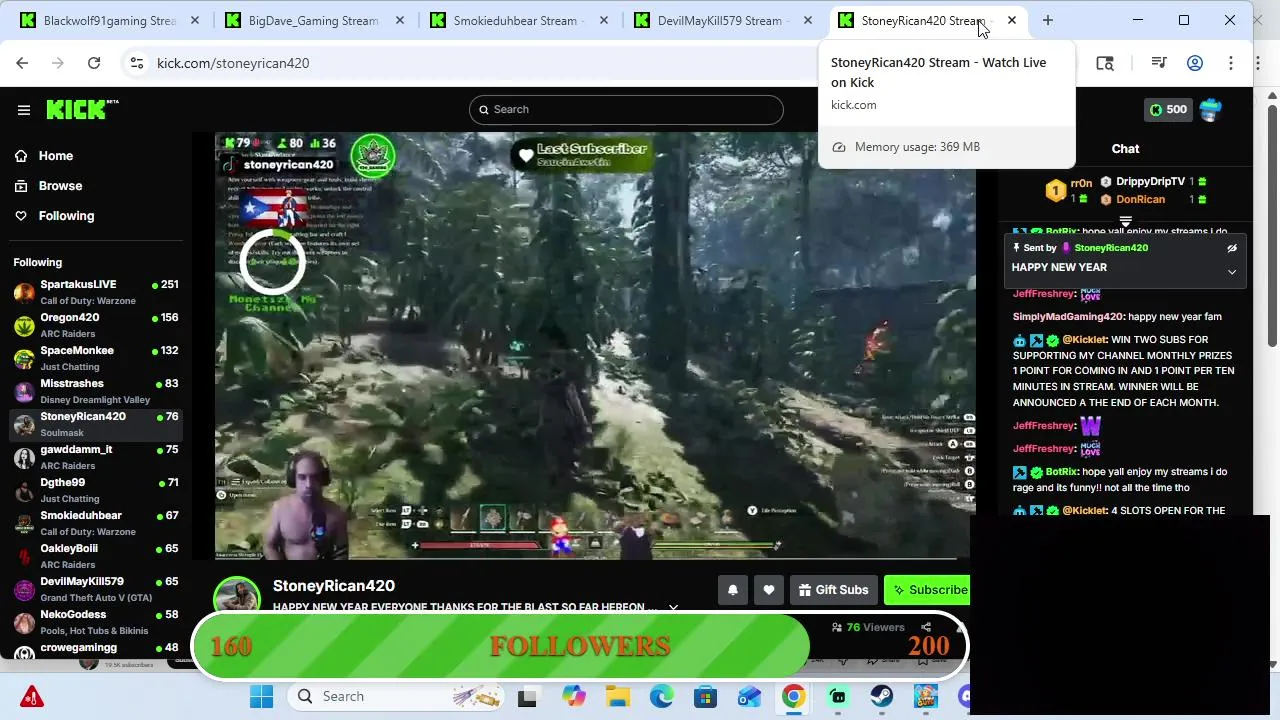This screenshot has height=720, width=1280.
Task: Click the kick.com/stoneyrican420 address bar
Action: tap(232, 63)
